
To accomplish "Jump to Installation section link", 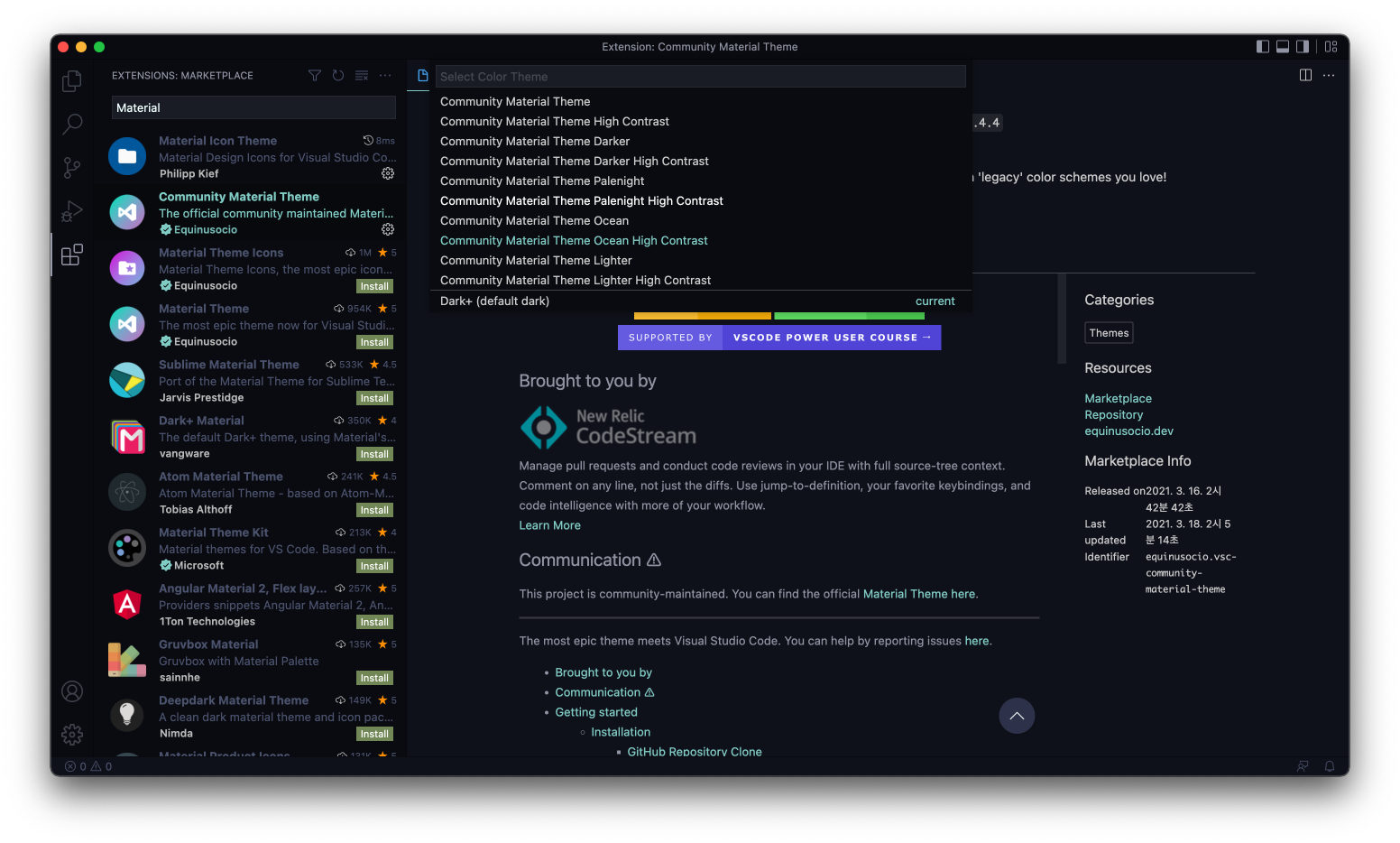I will pos(621,732).
